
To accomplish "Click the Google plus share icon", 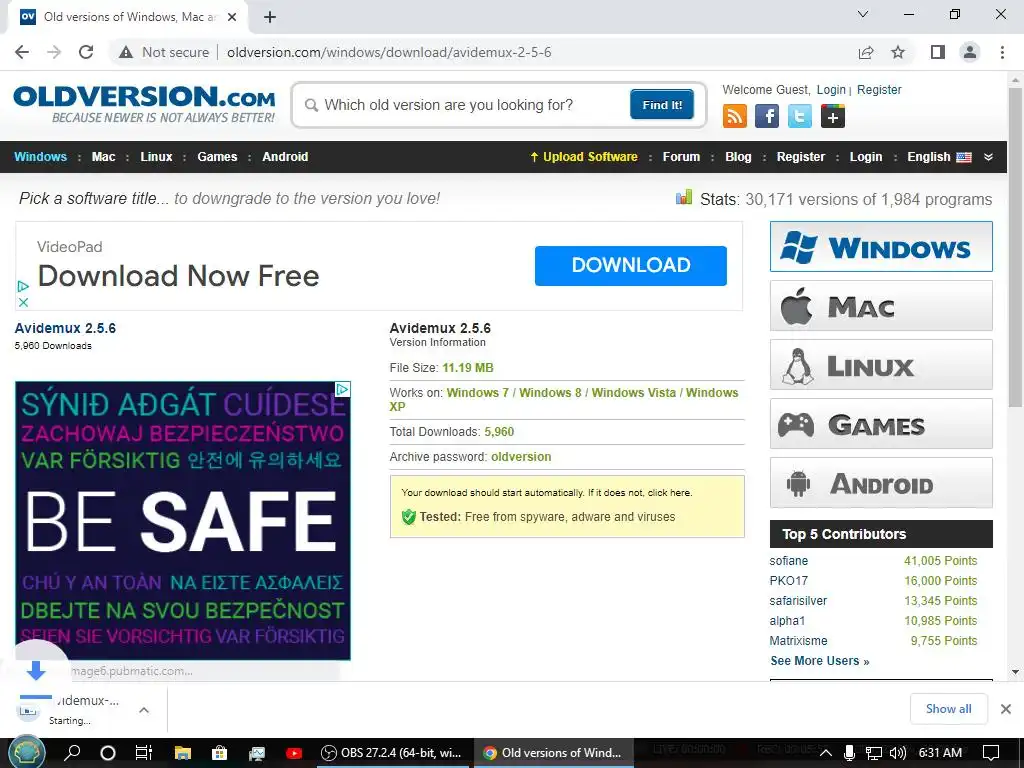I will pos(833,116).
